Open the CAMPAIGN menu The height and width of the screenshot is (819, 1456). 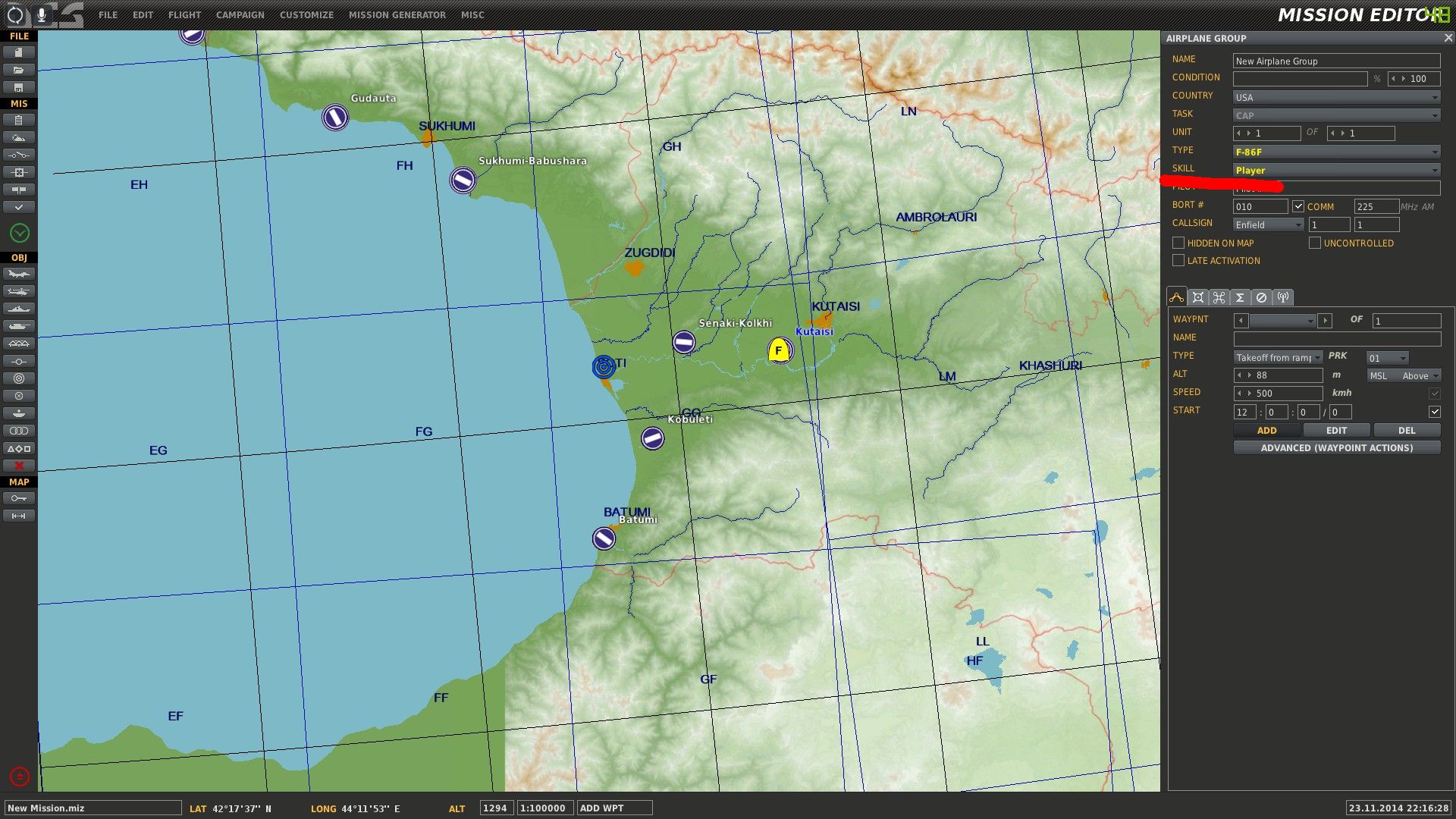[x=240, y=14]
